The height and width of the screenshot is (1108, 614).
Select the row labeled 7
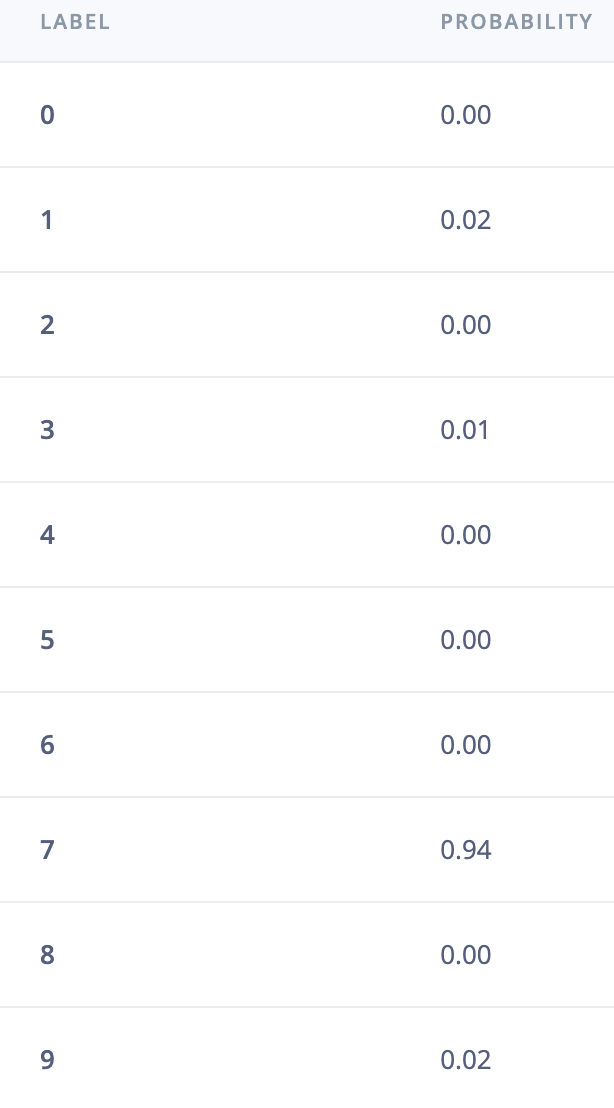click(x=307, y=849)
